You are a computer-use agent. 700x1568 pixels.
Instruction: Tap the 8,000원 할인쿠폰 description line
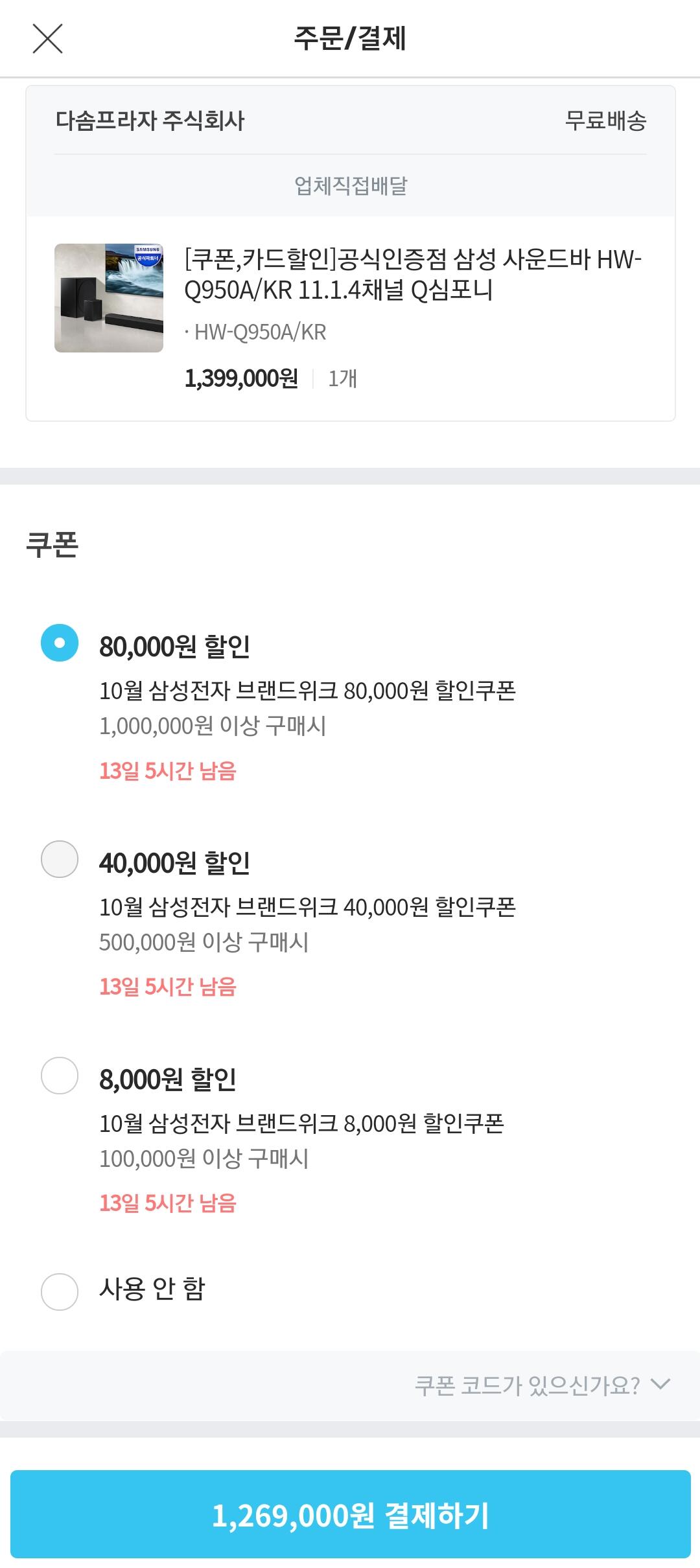pos(301,1124)
